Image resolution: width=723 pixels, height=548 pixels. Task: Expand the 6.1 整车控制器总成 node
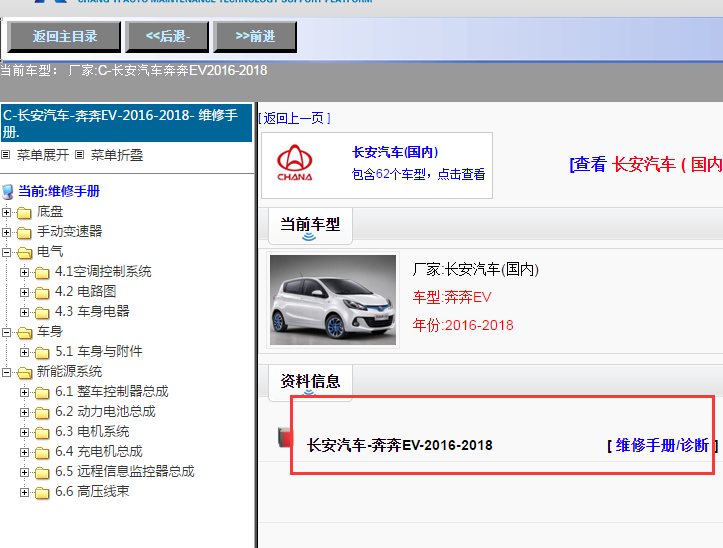pos(24,392)
